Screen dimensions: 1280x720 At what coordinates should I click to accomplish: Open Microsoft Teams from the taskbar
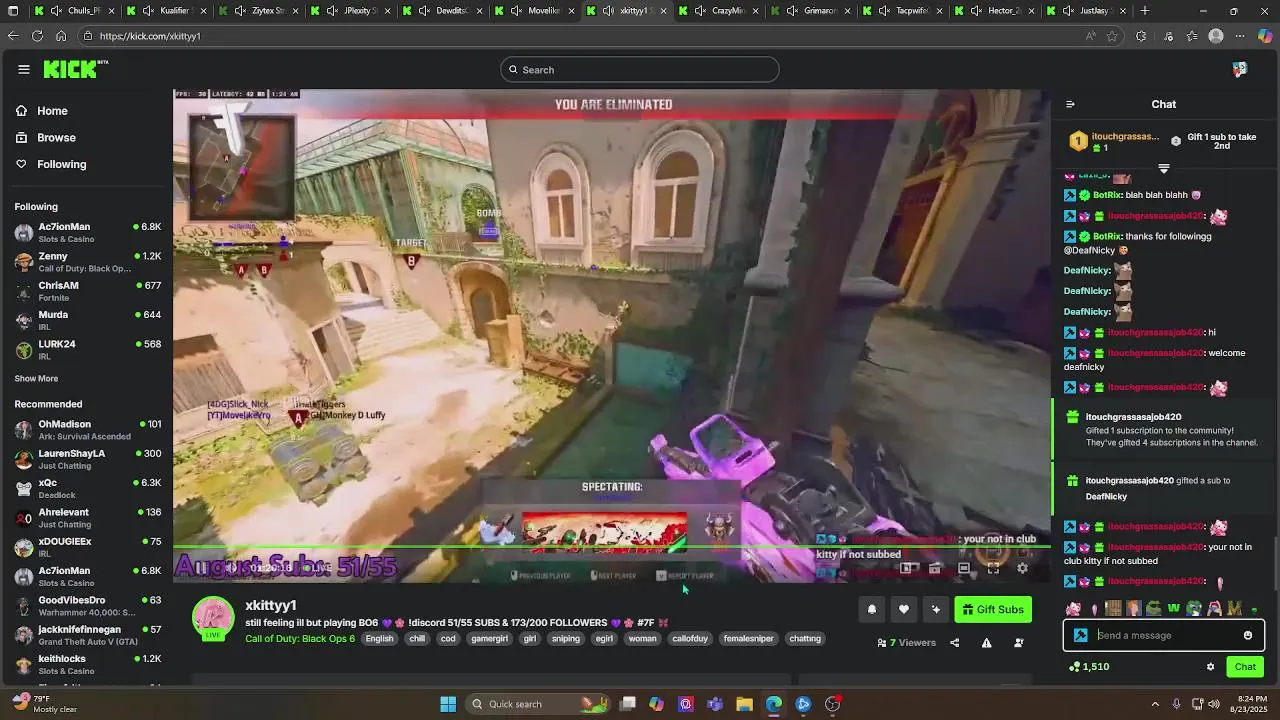point(715,704)
